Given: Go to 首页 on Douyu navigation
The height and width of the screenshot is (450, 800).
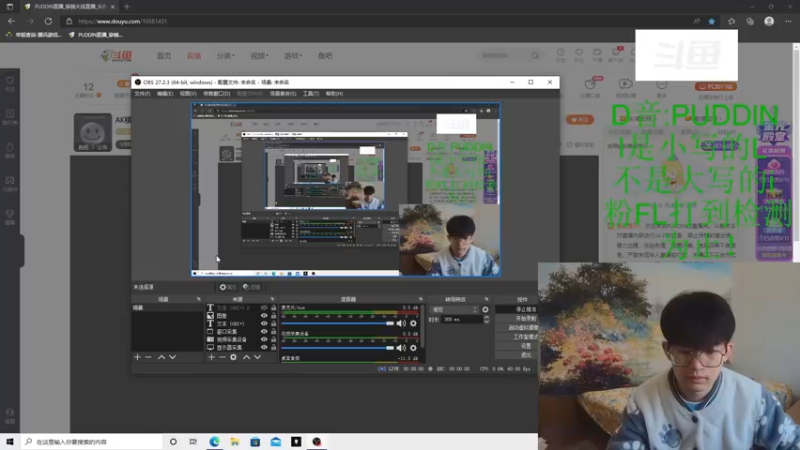Looking at the screenshot, I should (x=164, y=56).
